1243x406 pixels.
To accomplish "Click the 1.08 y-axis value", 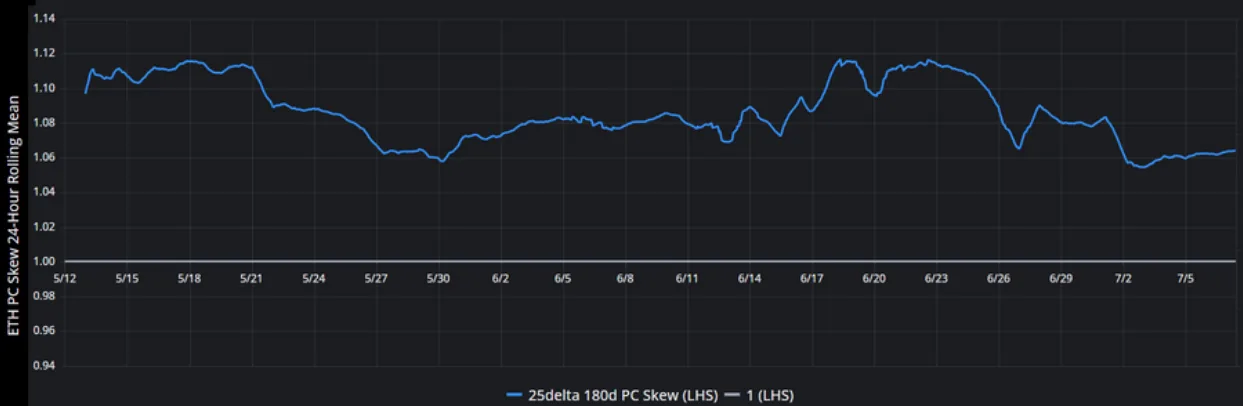I will [44, 123].
